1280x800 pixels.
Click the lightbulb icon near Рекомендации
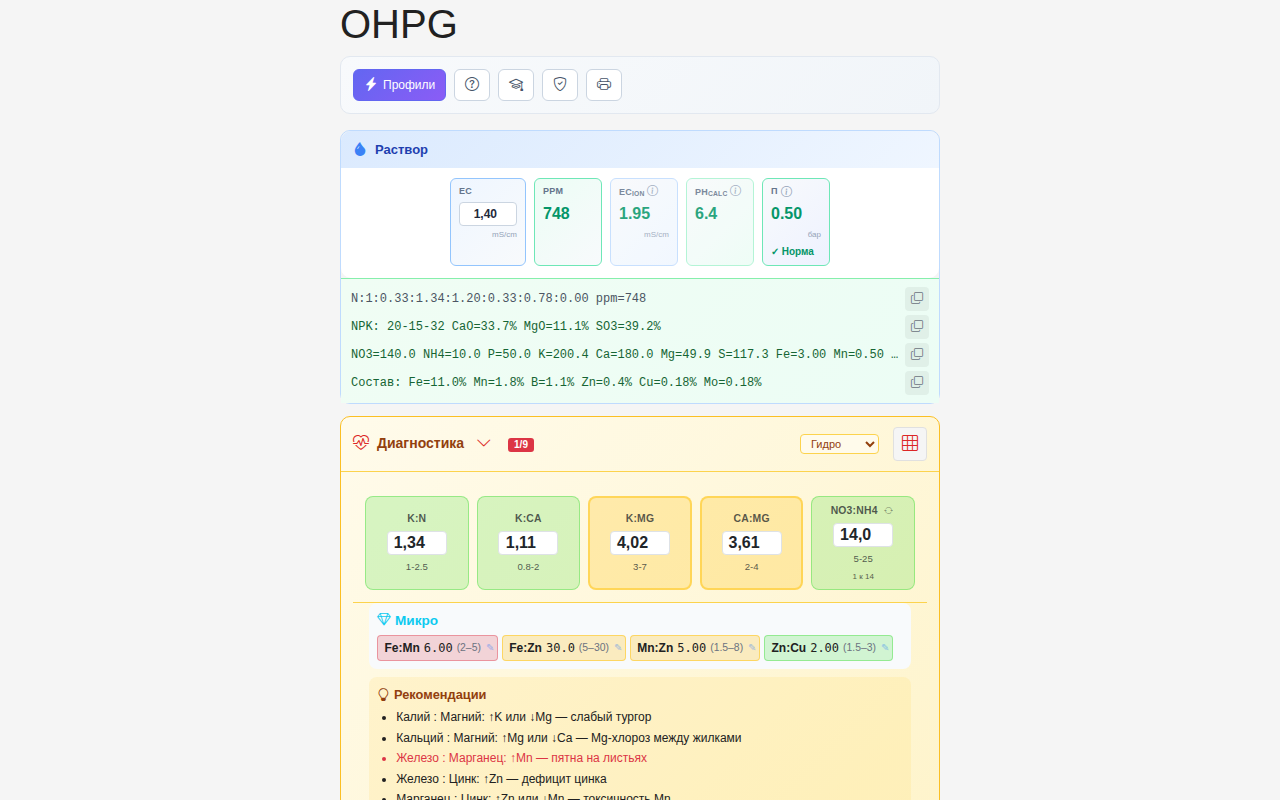(383, 694)
